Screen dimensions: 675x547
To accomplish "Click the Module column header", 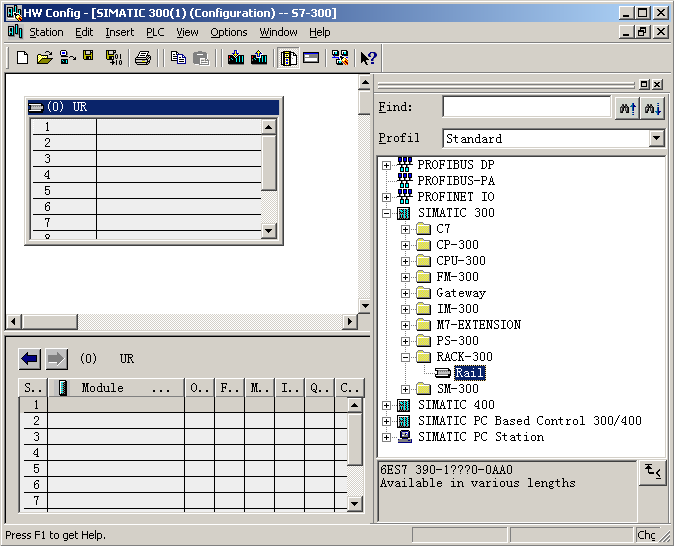I will point(115,388).
